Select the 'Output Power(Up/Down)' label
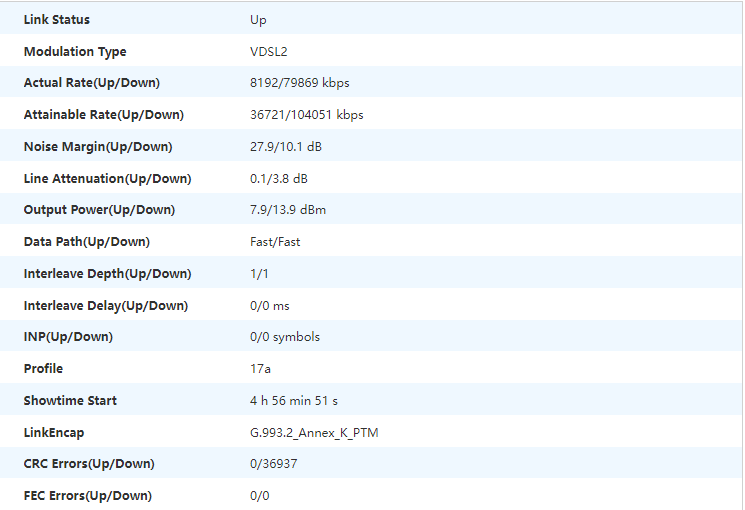The width and height of the screenshot is (745, 510). 99,210
